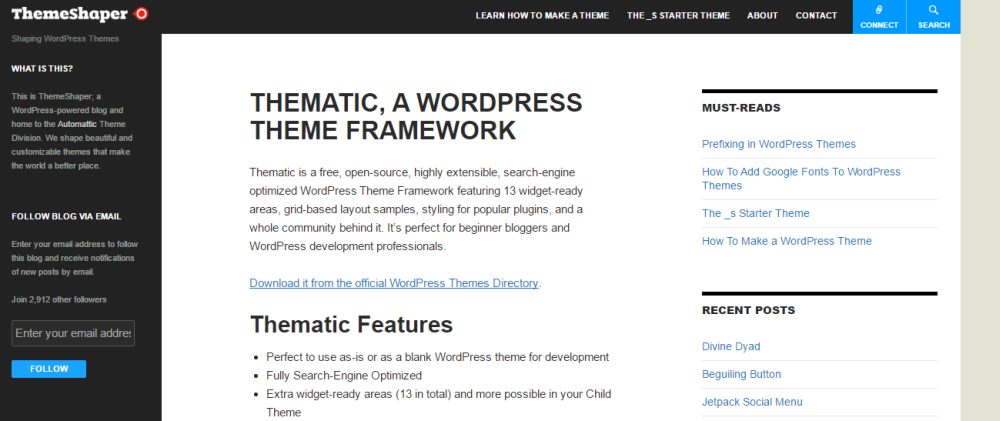The image size is (1000, 421).
Task: Click the Thematic Features heading
Action: click(x=351, y=325)
